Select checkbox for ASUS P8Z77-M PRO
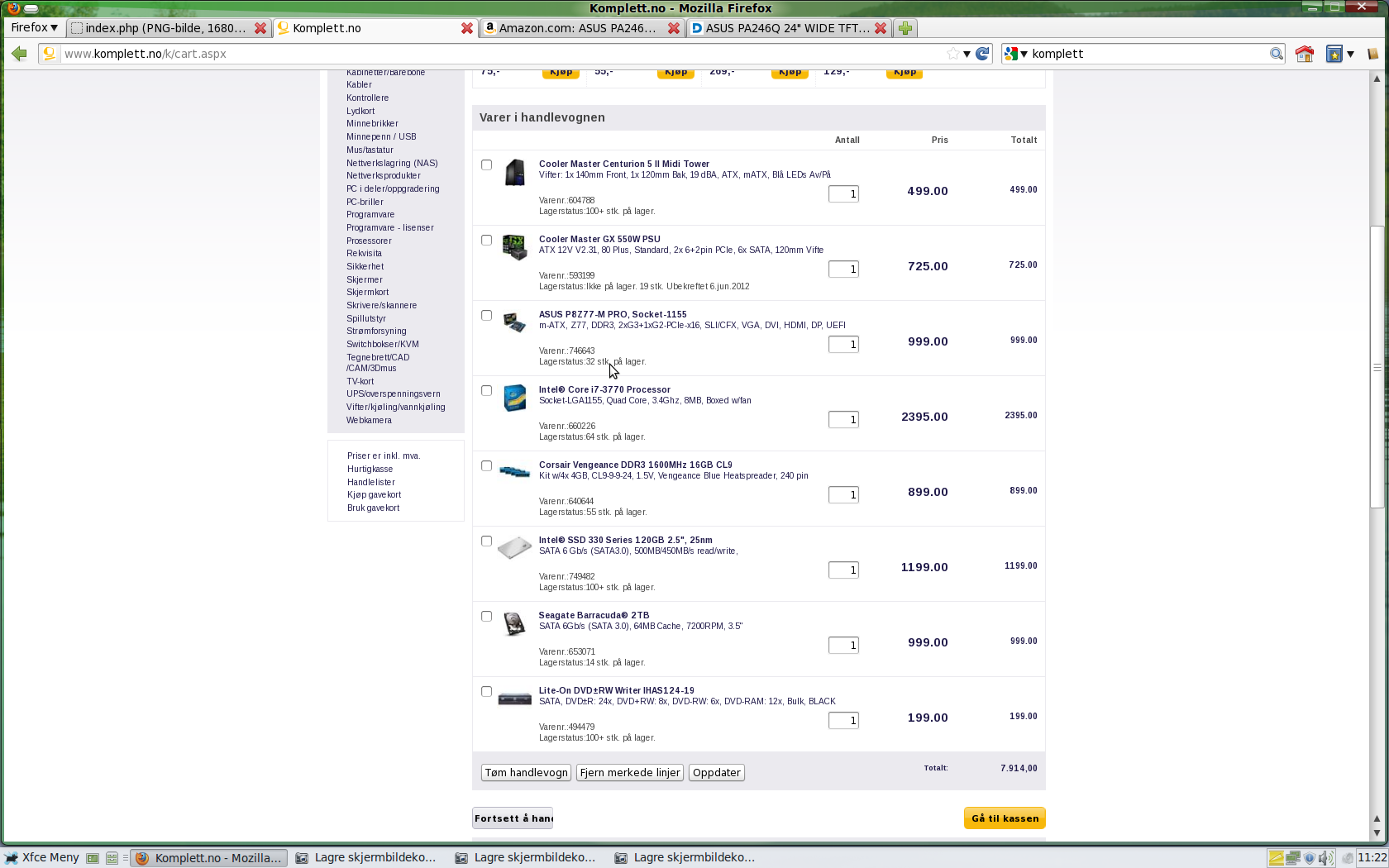The height and width of the screenshot is (868, 1389). tap(486, 315)
